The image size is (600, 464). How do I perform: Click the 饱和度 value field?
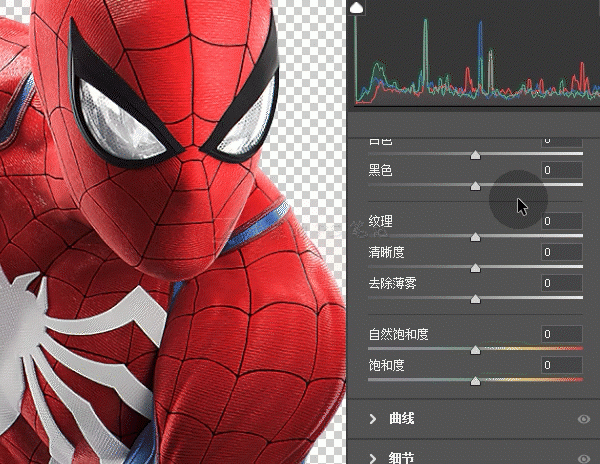(x=562, y=365)
